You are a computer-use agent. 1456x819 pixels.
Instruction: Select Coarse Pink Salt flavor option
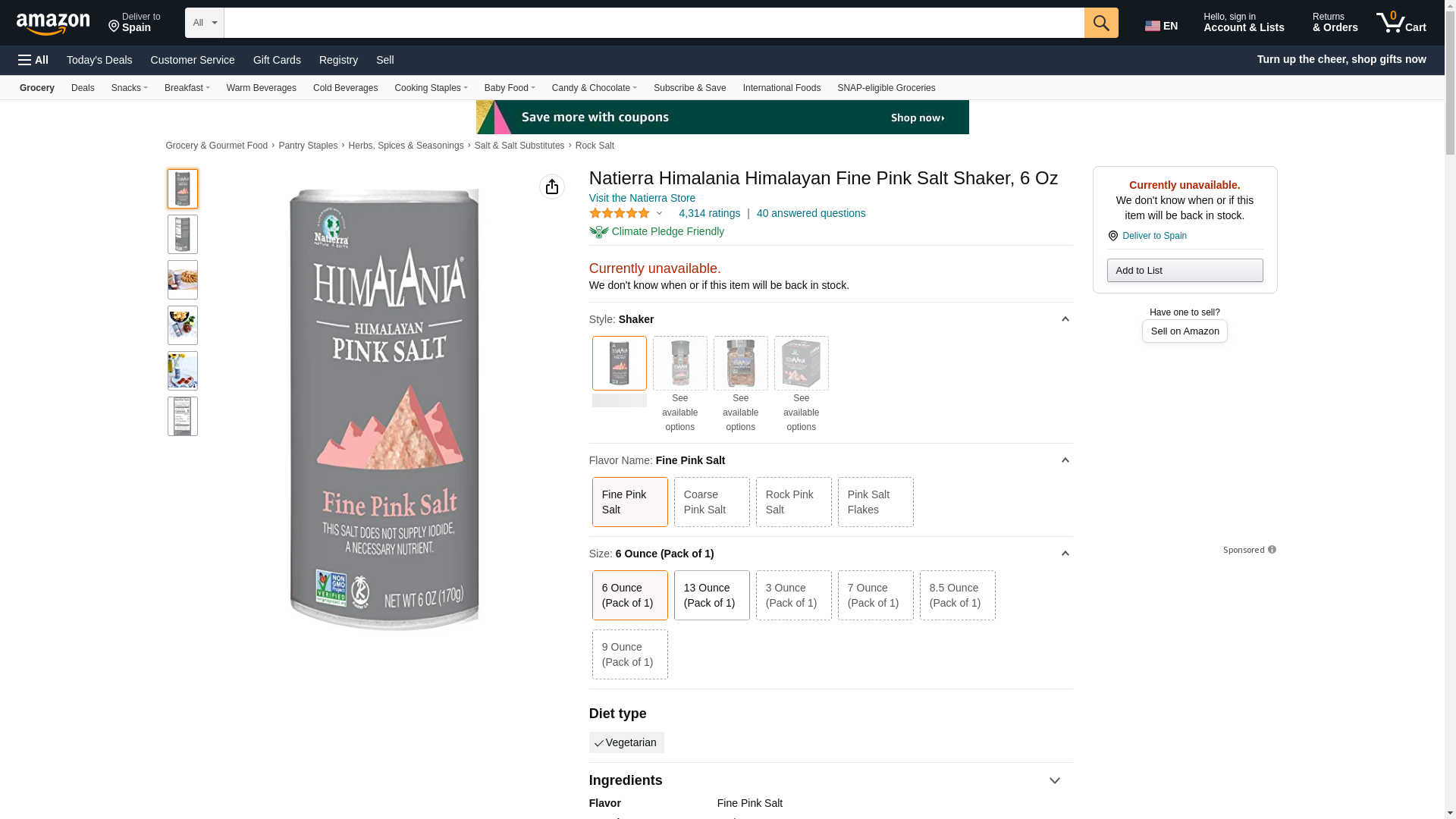tap(711, 502)
